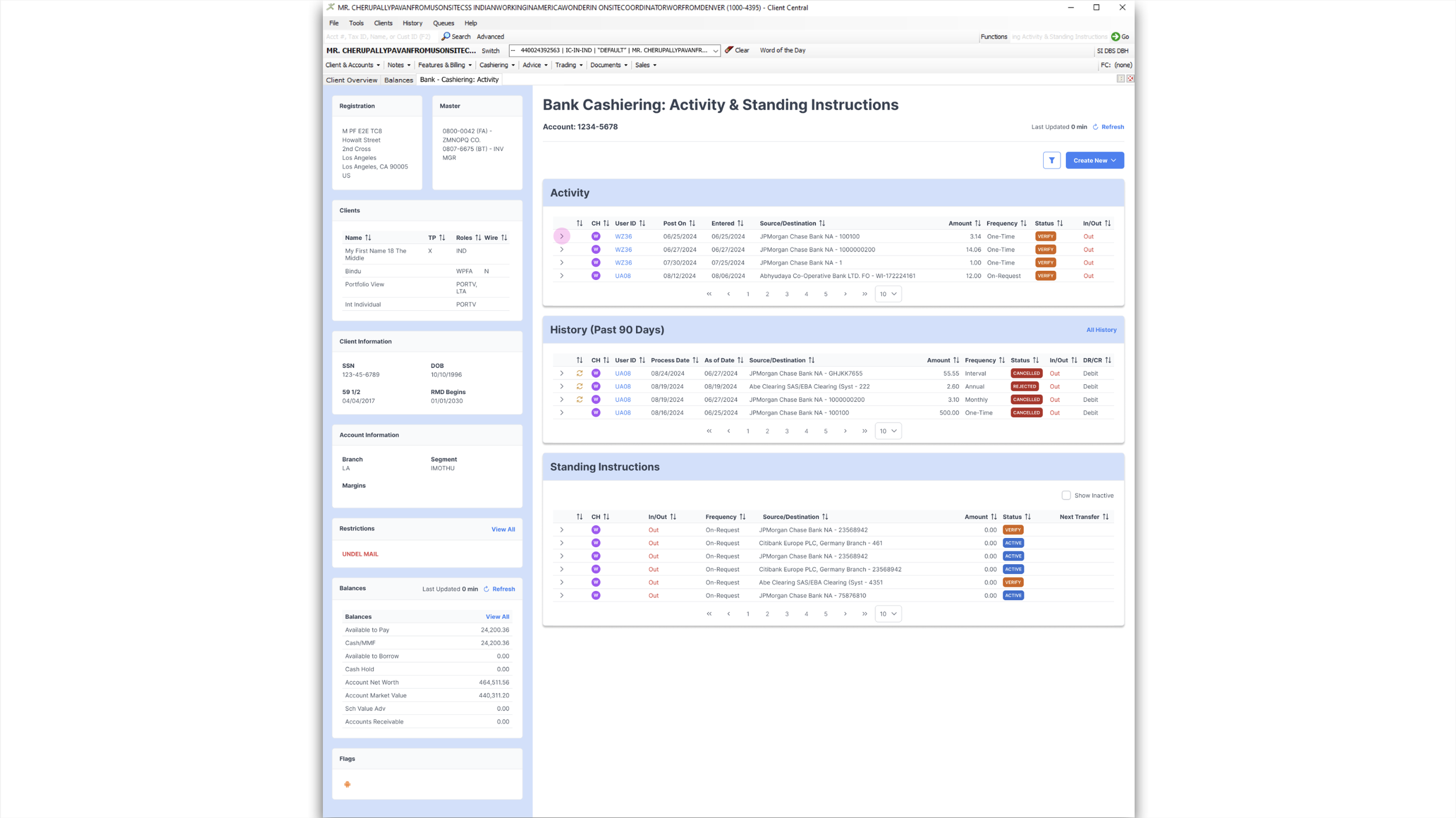Viewport: 1456px width, 818px height.
Task: Click the All History link
Action: pos(1101,330)
